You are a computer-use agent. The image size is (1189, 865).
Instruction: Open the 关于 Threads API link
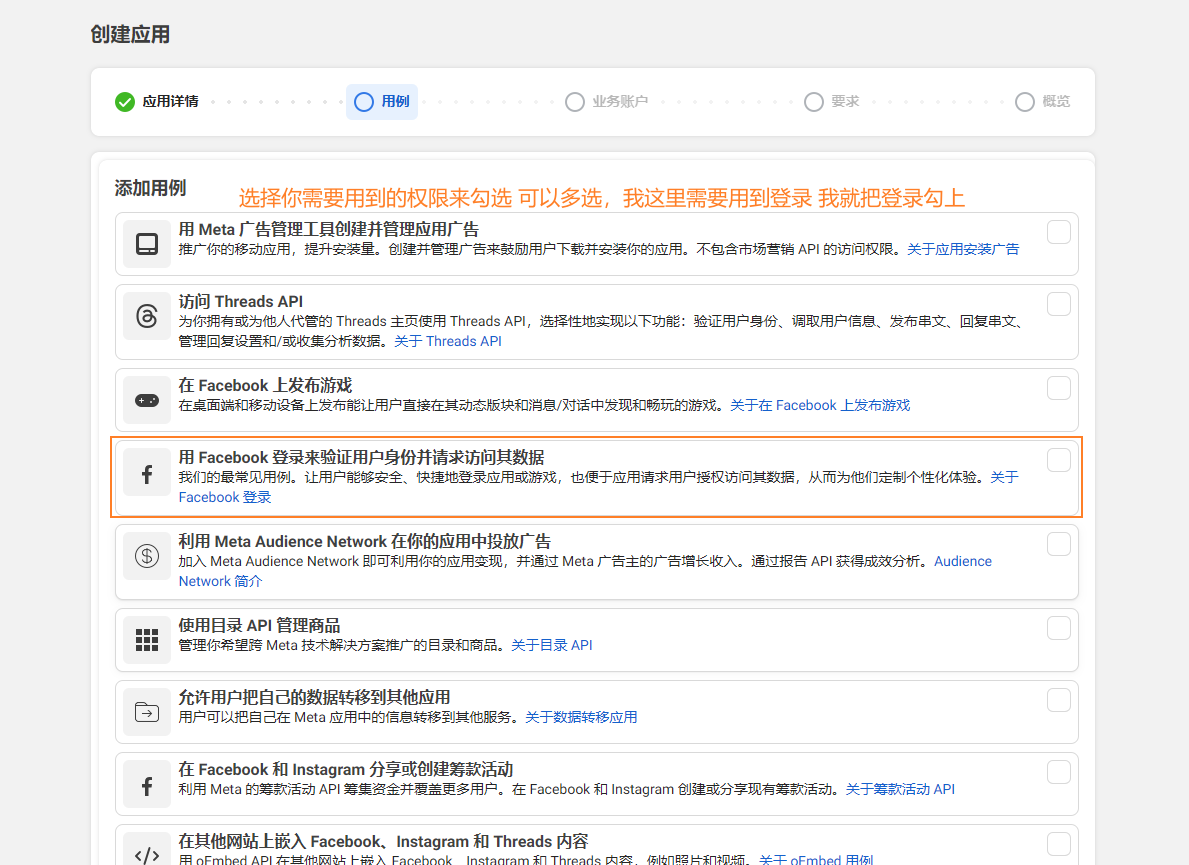(449, 341)
